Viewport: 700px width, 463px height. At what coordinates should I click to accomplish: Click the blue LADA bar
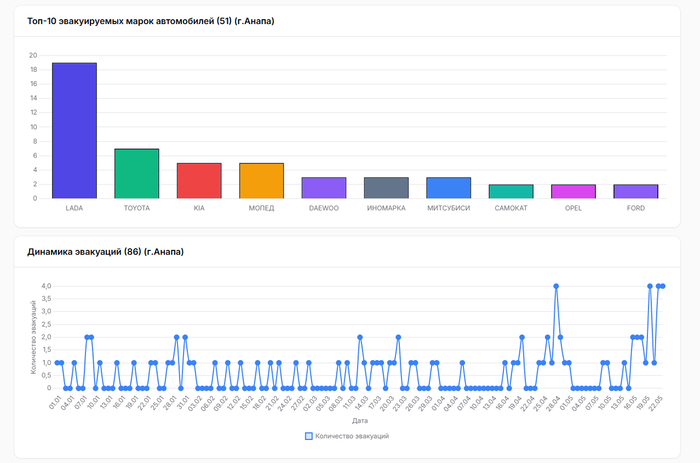74,130
